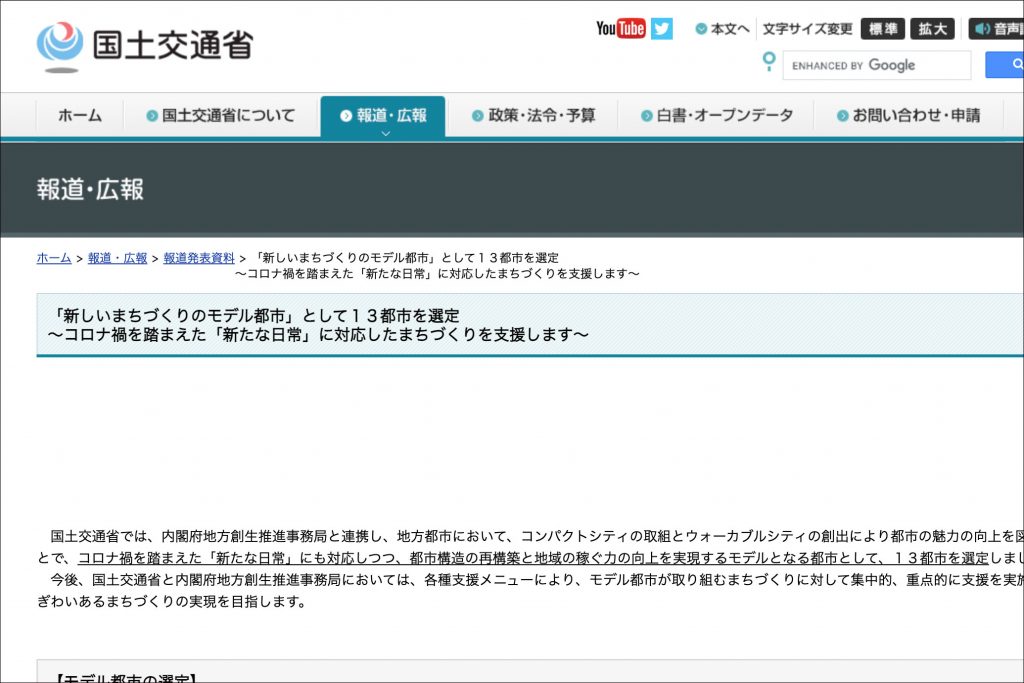
Task: Click the speaker icon for audio reading
Action: (x=983, y=29)
